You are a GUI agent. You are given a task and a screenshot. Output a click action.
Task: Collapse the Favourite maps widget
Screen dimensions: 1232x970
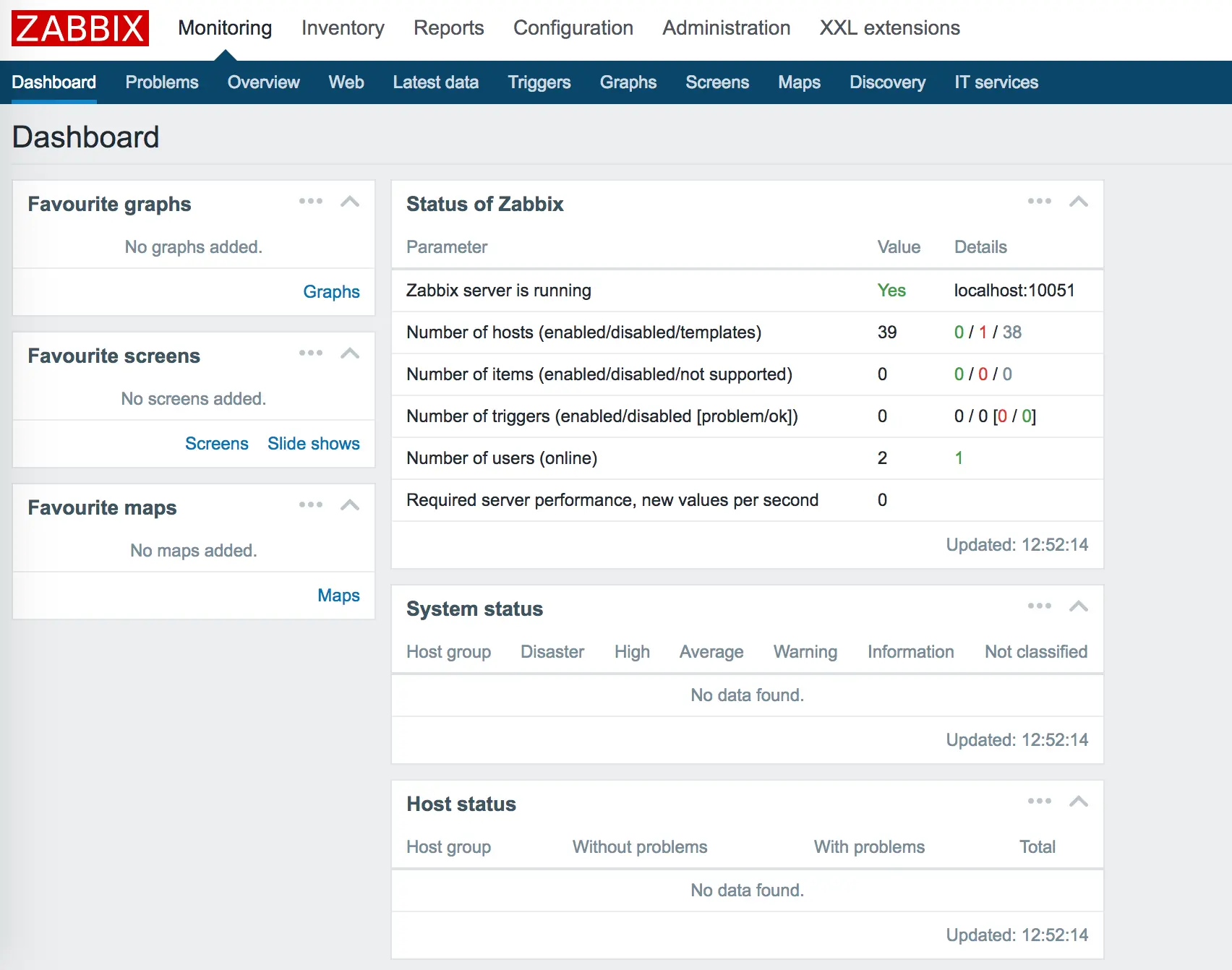pos(350,505)
